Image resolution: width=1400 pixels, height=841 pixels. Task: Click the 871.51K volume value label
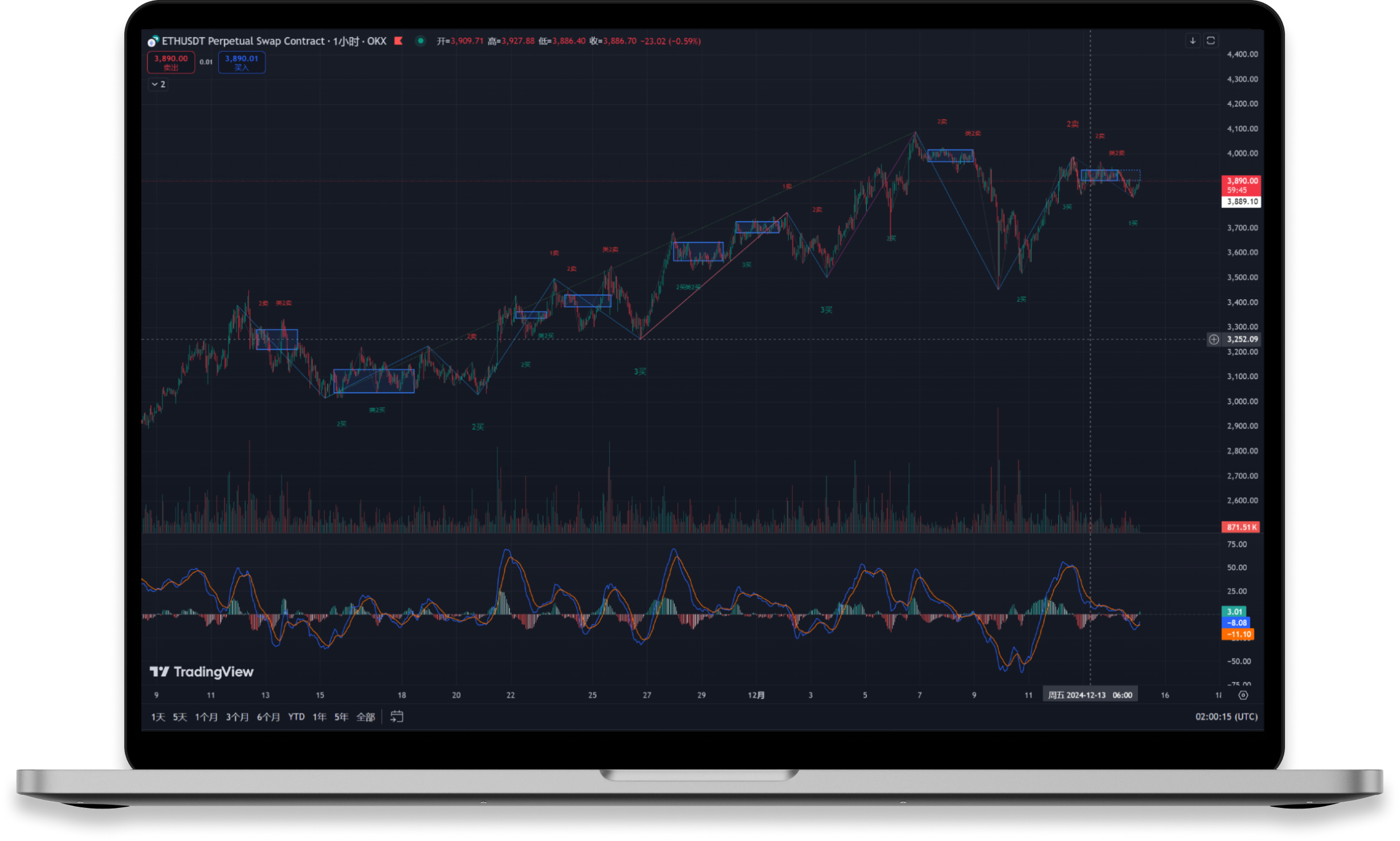click(1240, 527)
